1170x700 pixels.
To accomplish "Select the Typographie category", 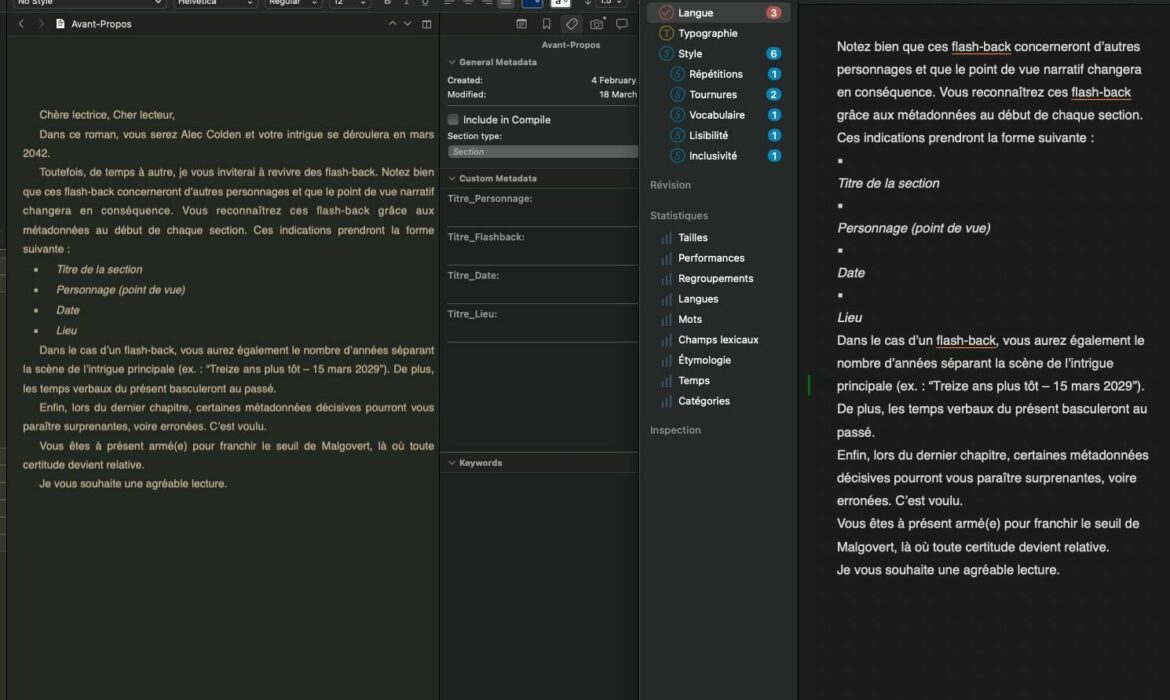I will click(x=707, y=33).
